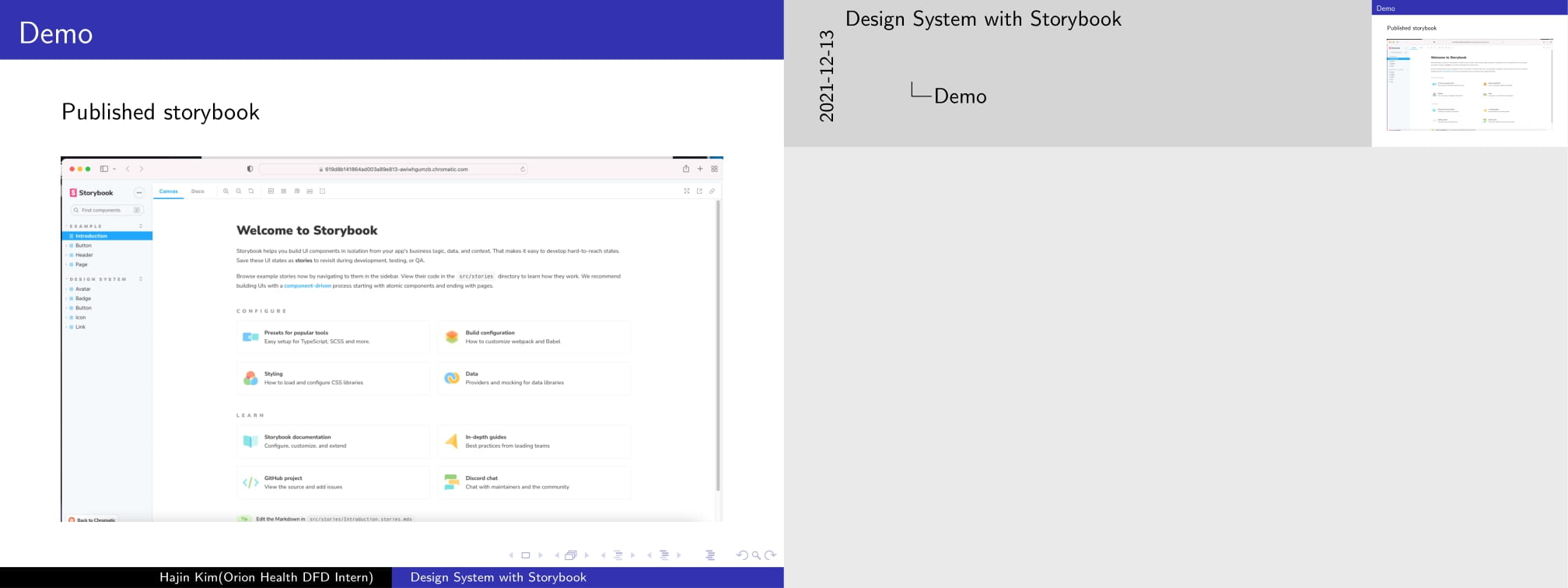The height and width of the screenshot is (588, 1568).
Task: Click the Beamer appendix lines icon
Action: click(710, 555)
